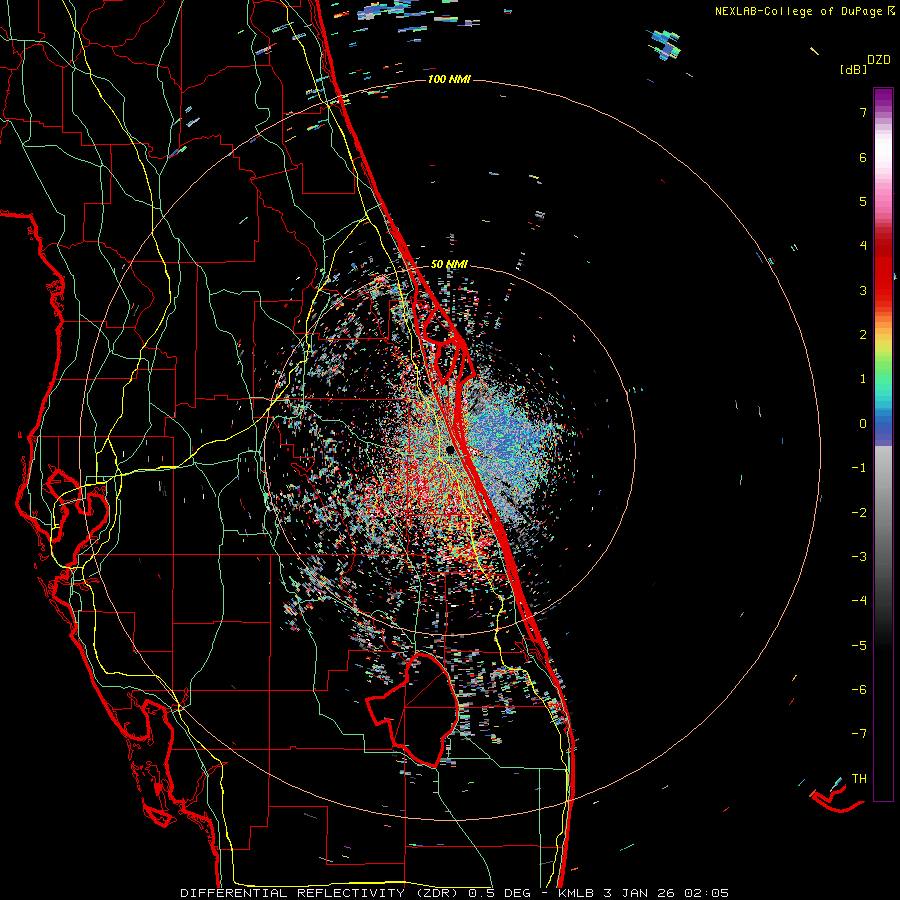Select the 7 dB scale value

[x=863, y=112]
